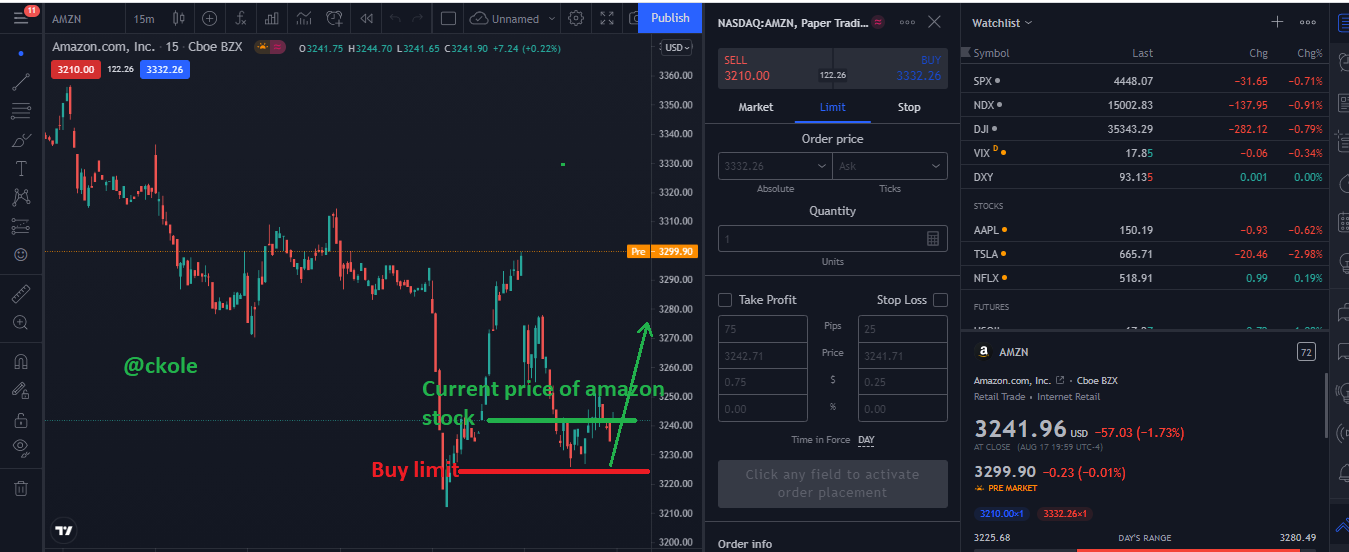The height and width of the screenshot is (552, 1349).
Task: Click the 72 badge in AMZN details
Action: (1306, 352)
